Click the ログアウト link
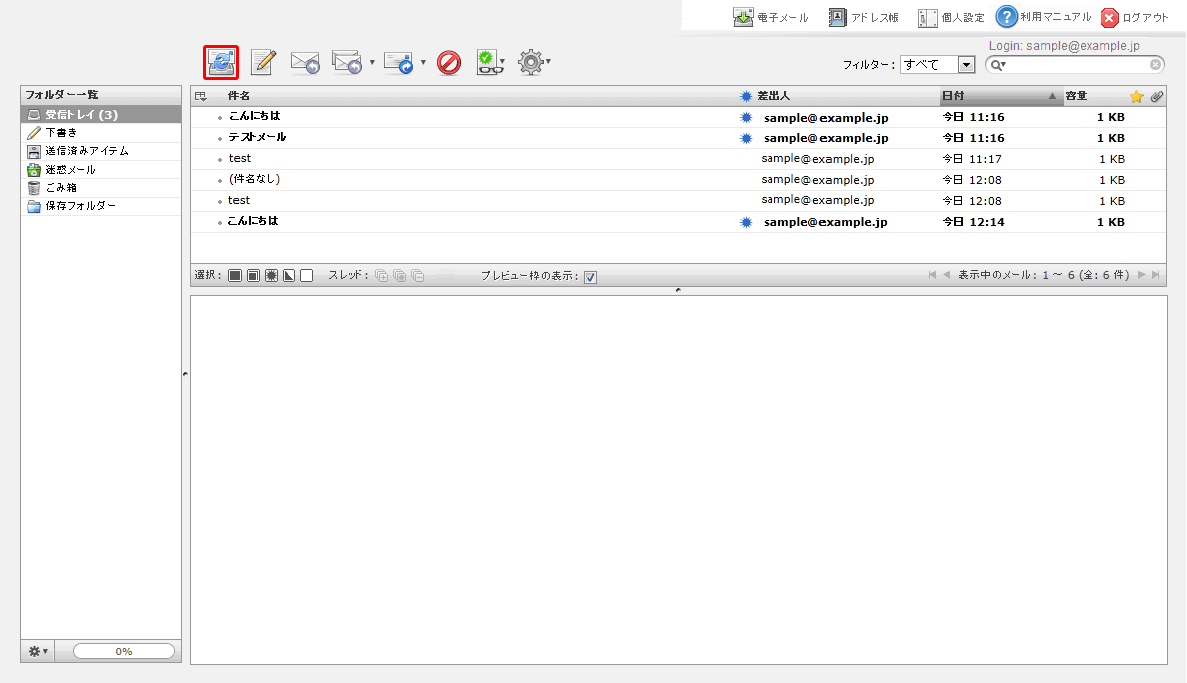 tap(1135, 18)
